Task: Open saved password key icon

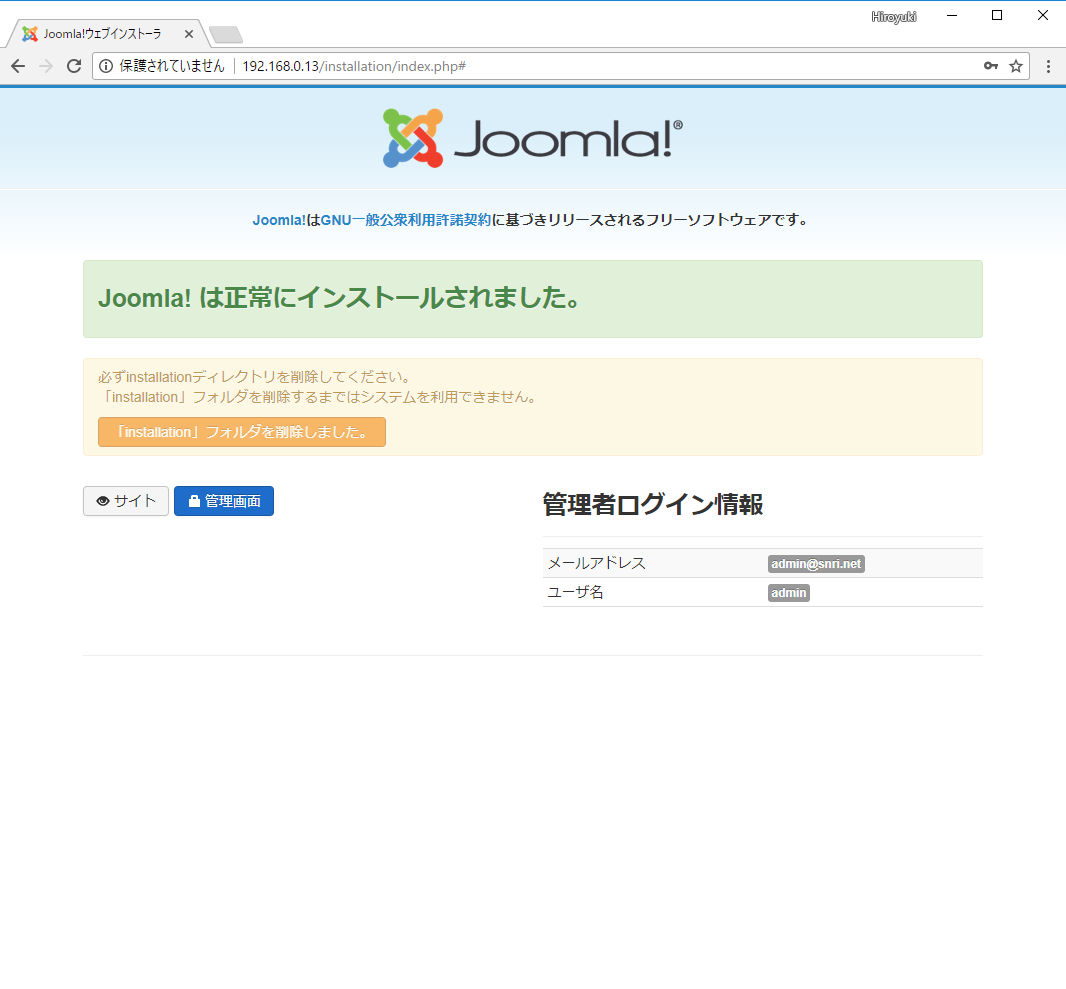Action: point(991,66)
